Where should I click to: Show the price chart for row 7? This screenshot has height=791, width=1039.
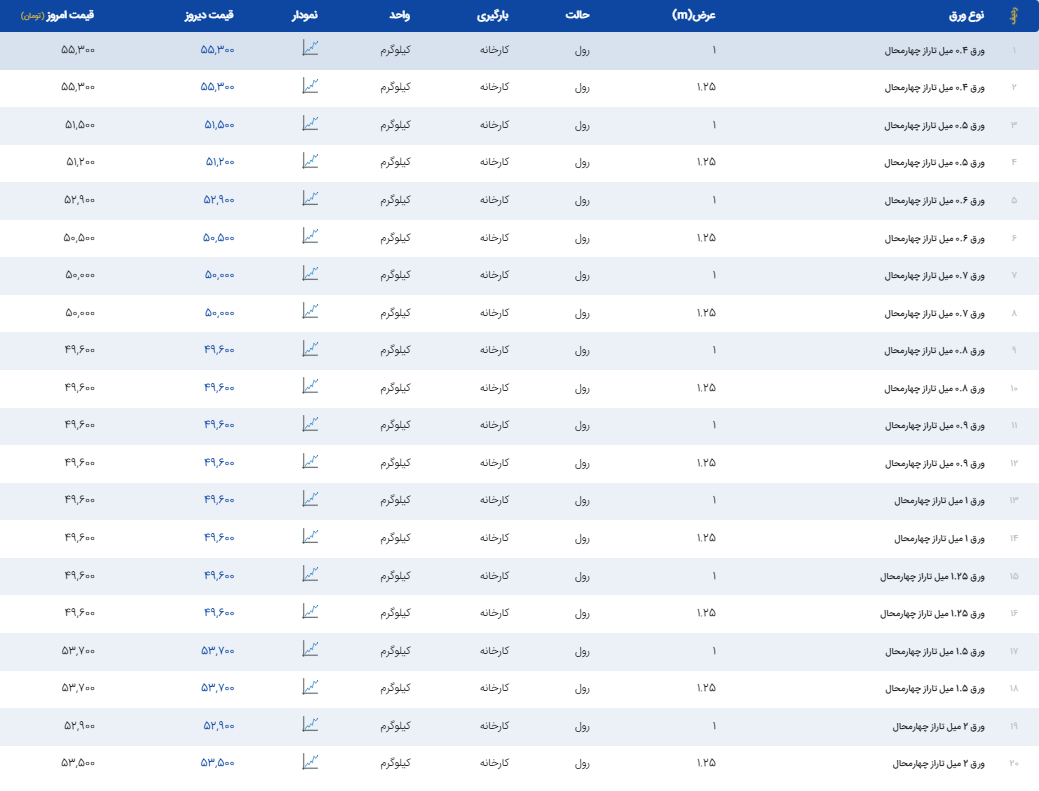click(x=311, y=274)
